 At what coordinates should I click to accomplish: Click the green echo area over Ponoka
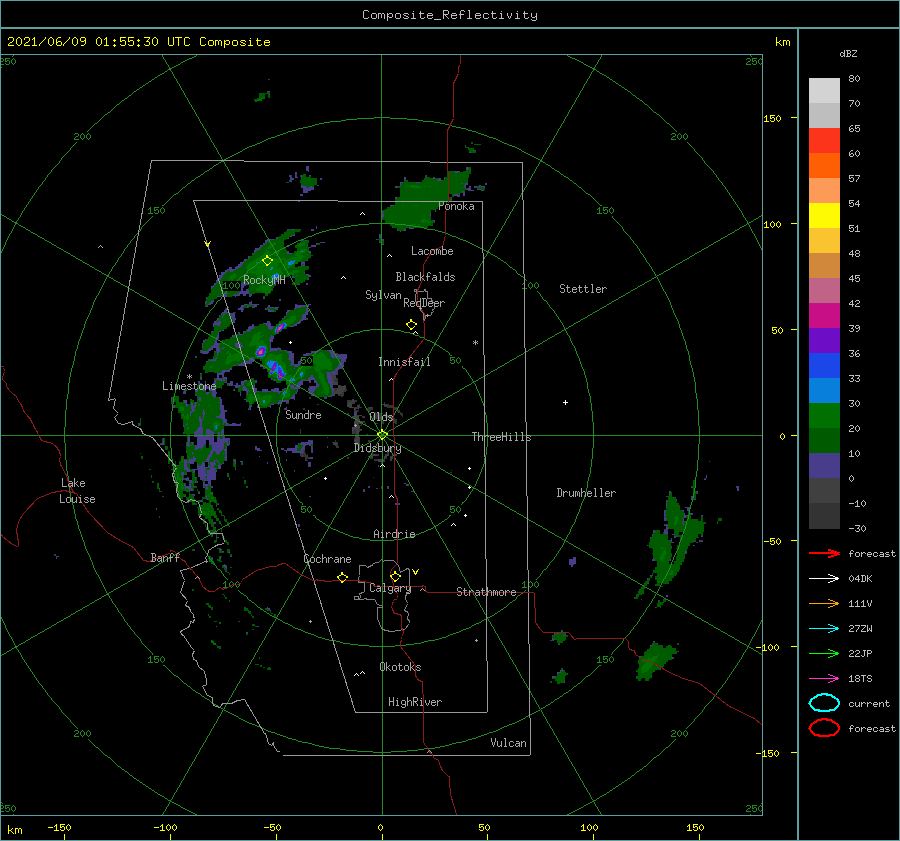428,198
